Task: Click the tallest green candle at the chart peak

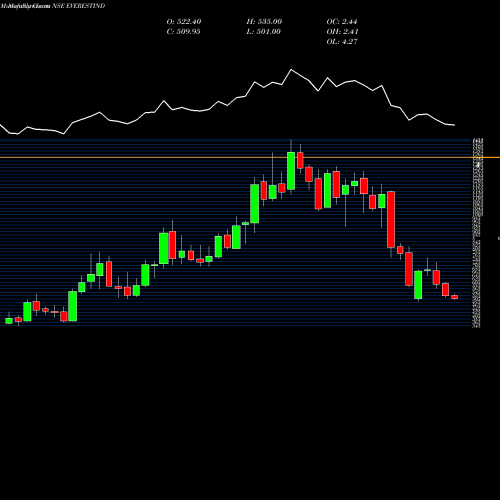Action: point(291,171)
